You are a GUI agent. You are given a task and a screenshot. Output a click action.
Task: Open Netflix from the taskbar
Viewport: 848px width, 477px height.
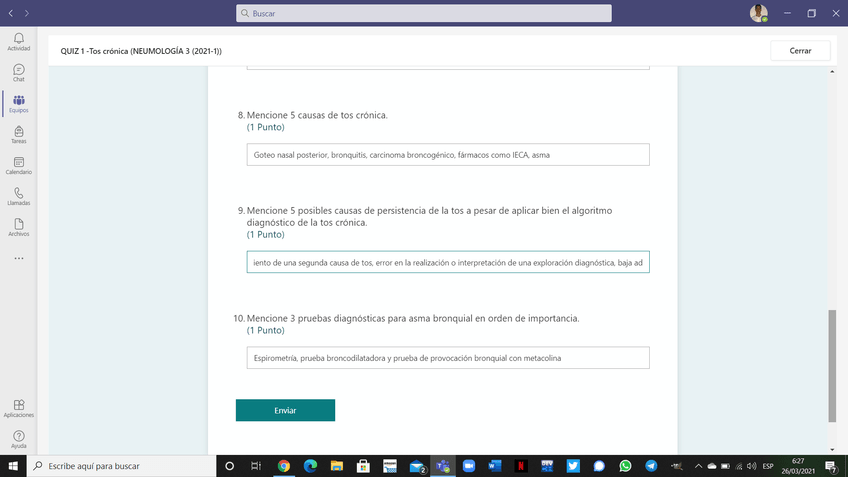(x=521, y=466)
